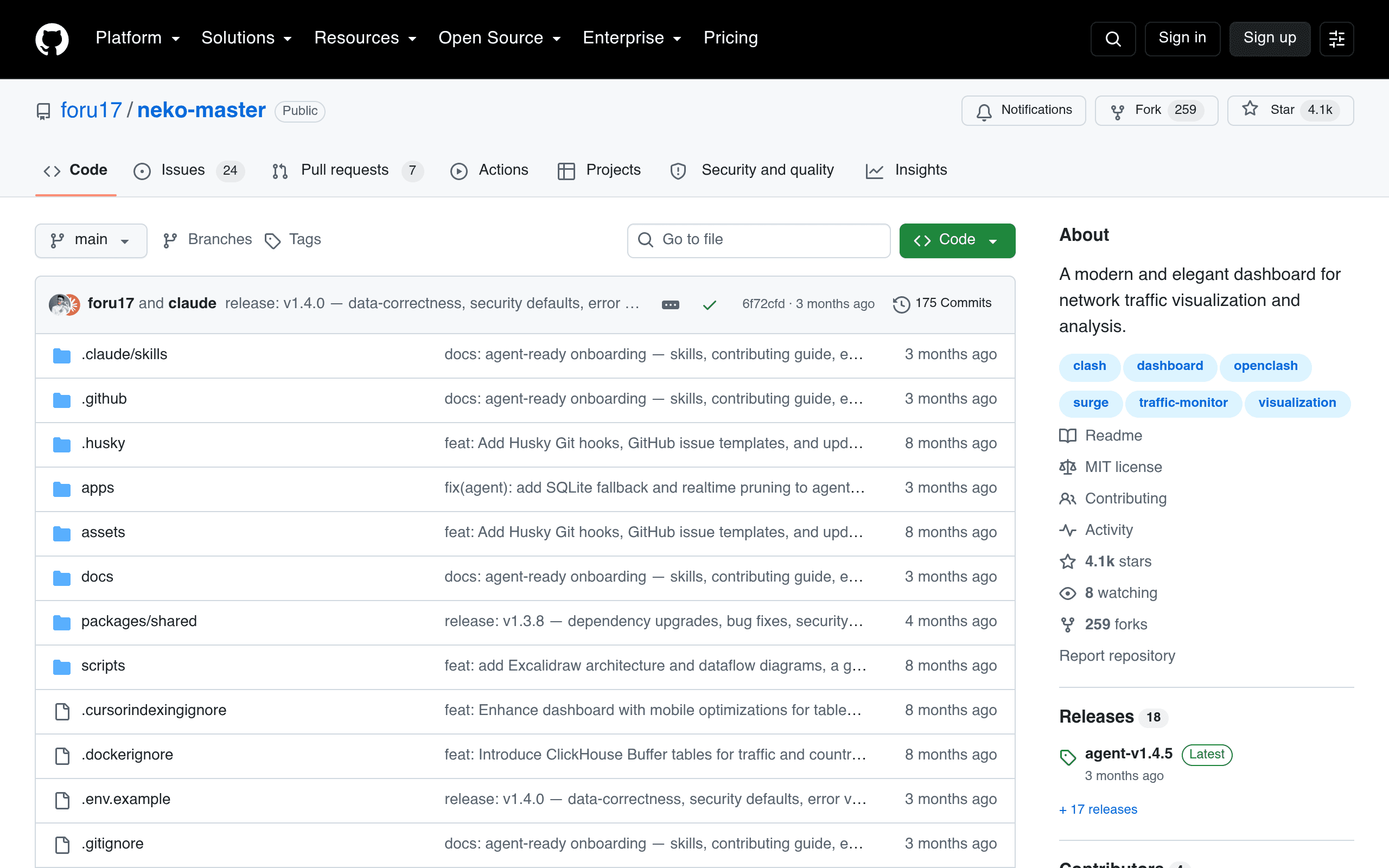This screenshot has height=868, width=1389.
Task: Click the Sign up button
Action: pos(1270,39)
